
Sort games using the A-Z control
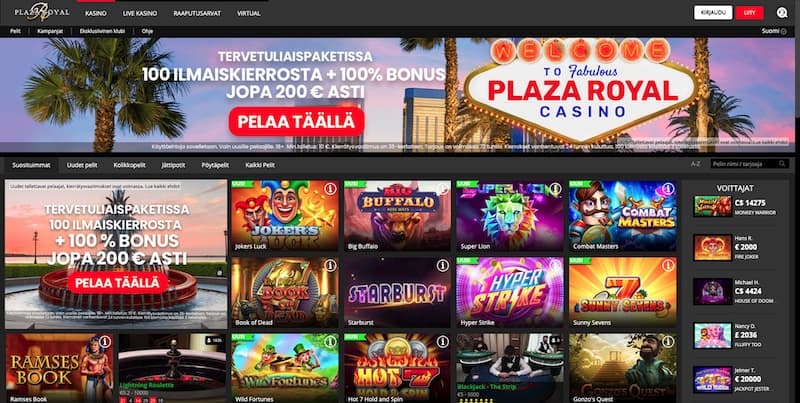tap(695, 164)
